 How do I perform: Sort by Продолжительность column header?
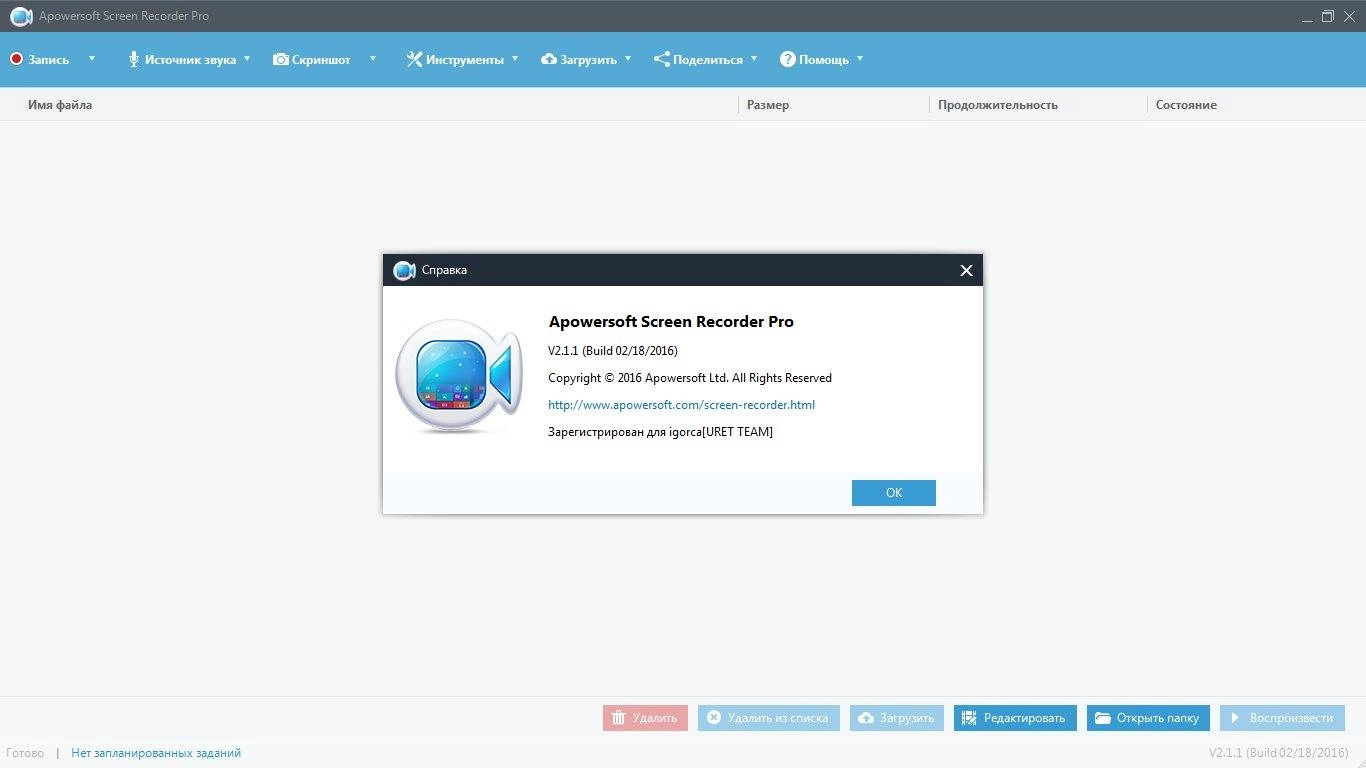pyautogui.click(x=998, y=105)
